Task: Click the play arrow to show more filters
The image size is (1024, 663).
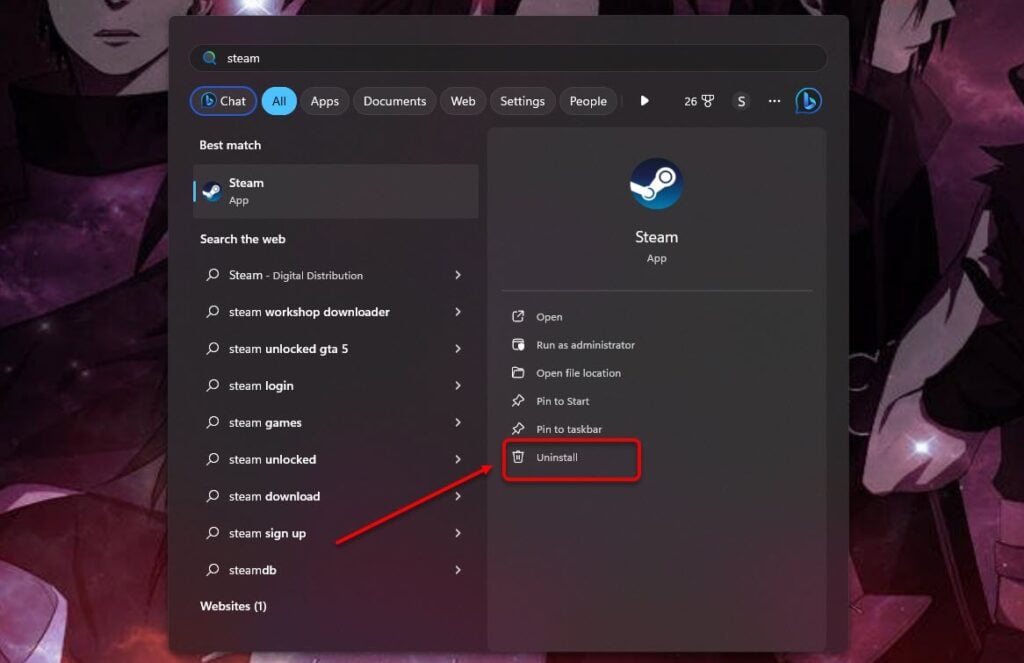Action: pos(644,101)
